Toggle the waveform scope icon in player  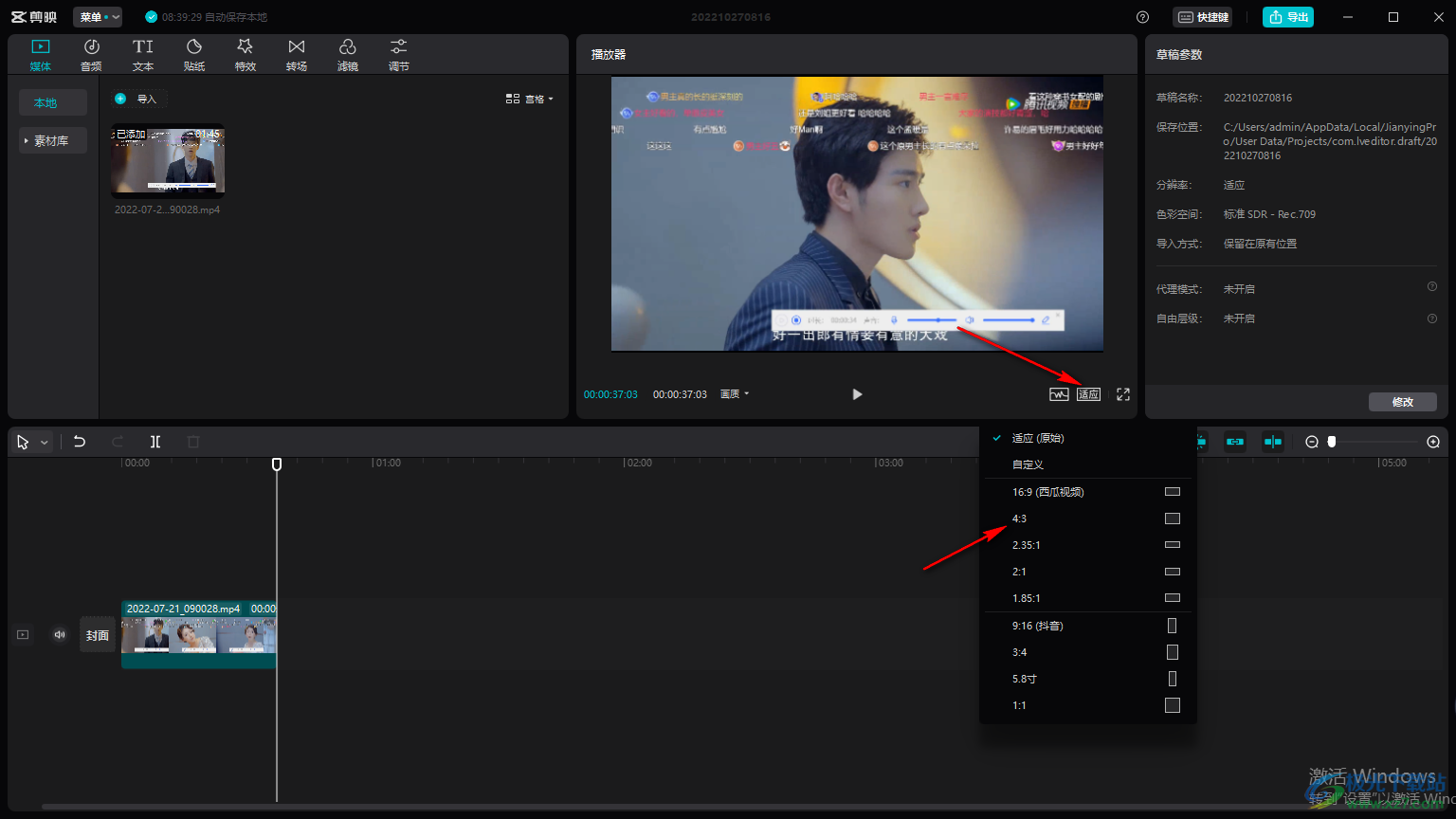pos(1059,394)
